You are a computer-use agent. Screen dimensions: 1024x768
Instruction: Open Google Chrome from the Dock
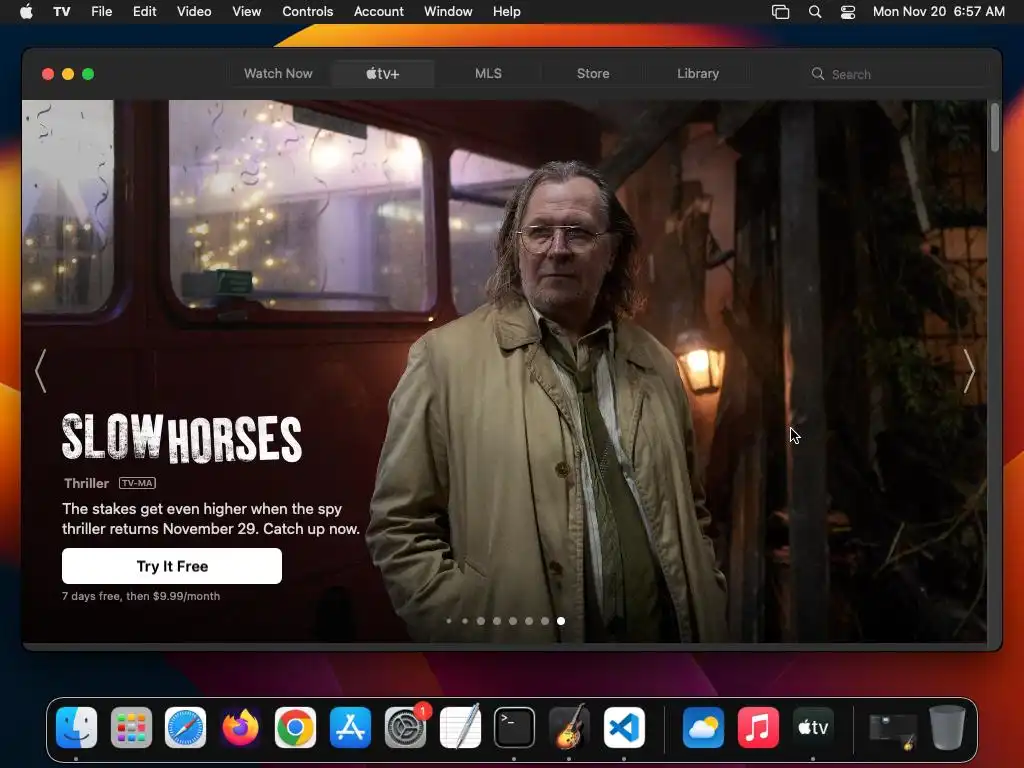click(295, 727)
